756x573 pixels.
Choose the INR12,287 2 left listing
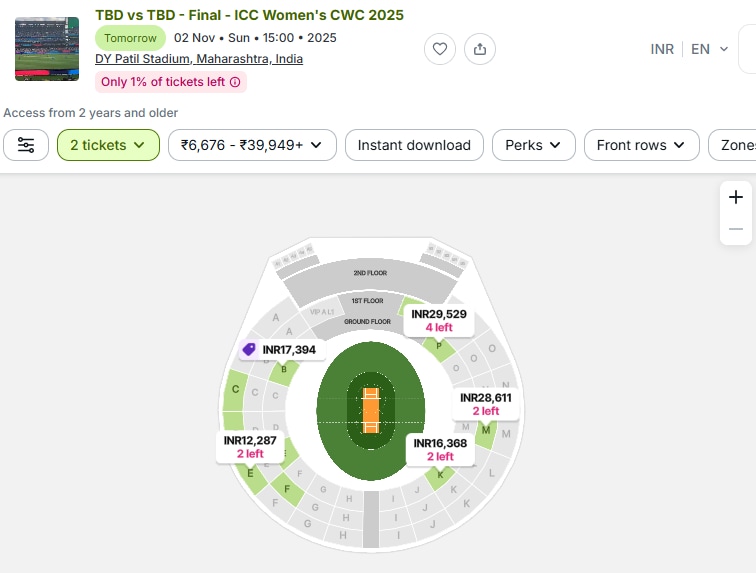[250, 446]
